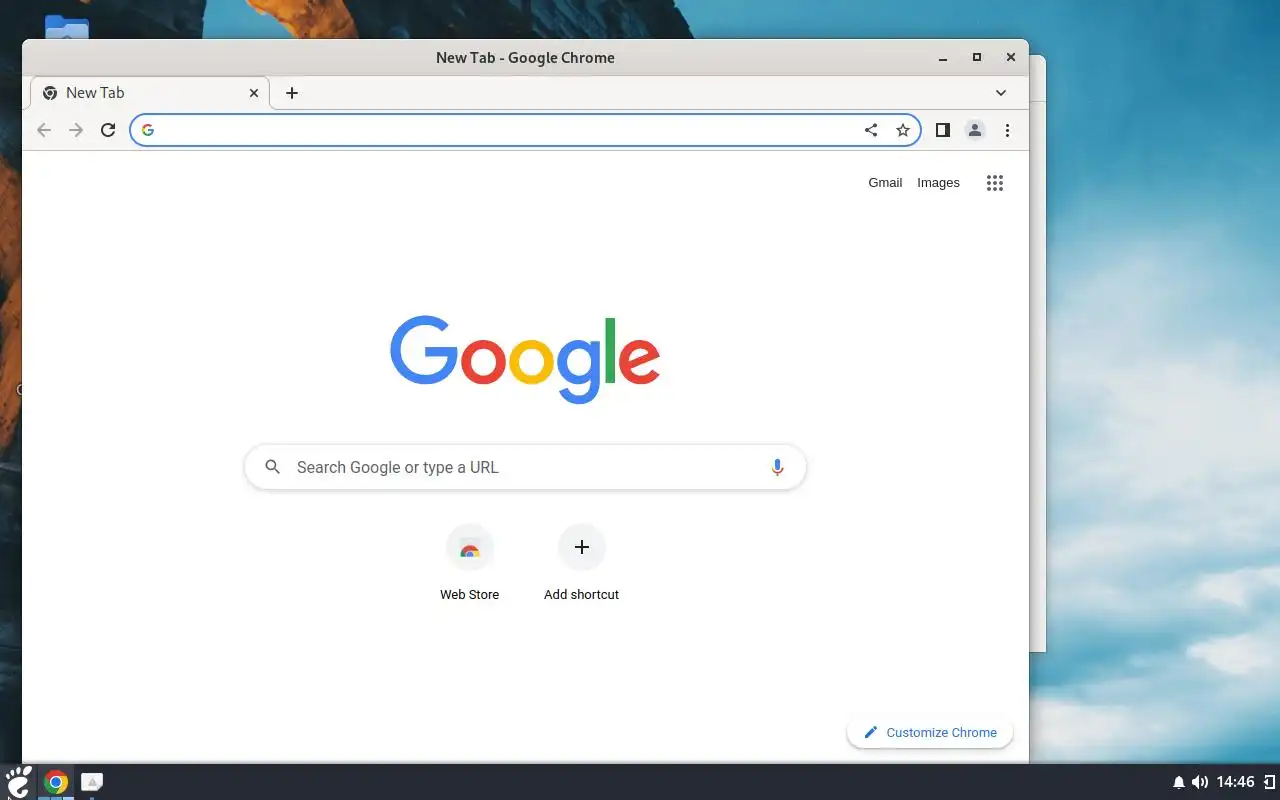
Task: Click the magnifier icon in the search box
Action: click(x=273, y=467)
